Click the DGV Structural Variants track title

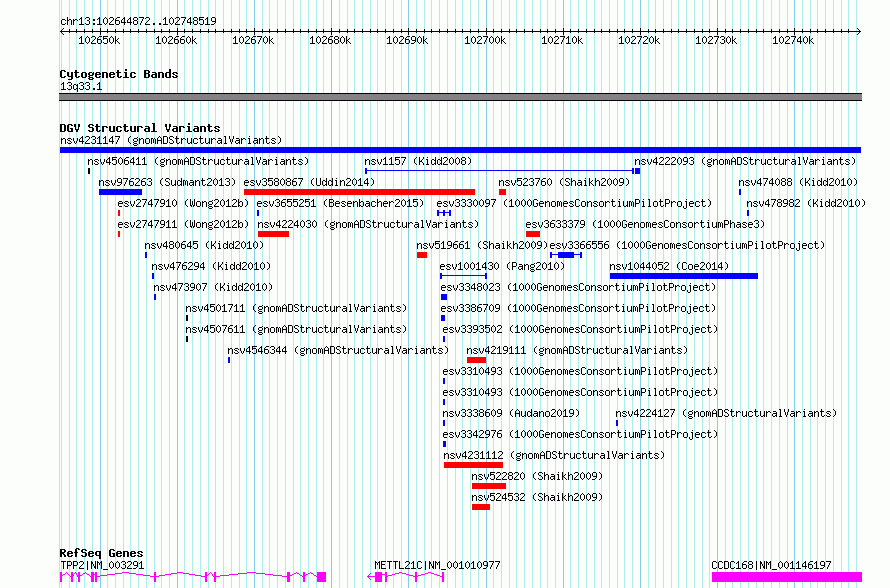click(140, 128)
